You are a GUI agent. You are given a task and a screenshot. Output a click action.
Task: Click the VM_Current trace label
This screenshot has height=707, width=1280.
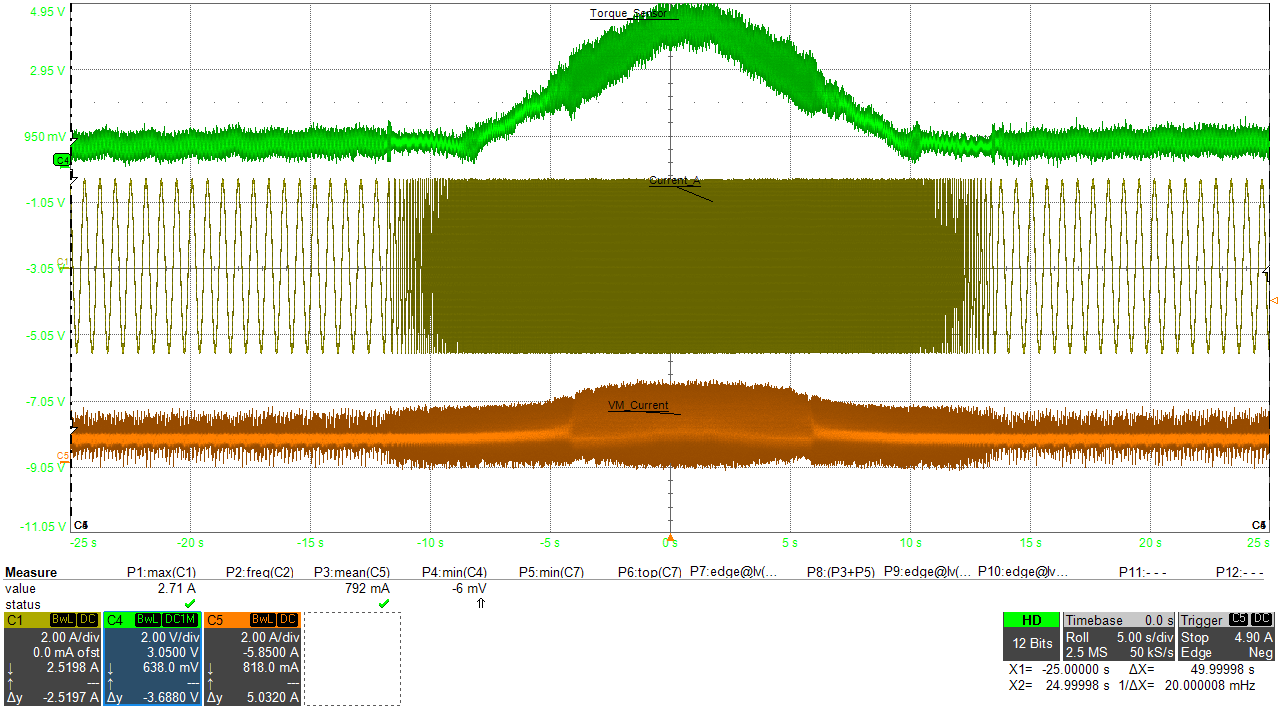pos(638,406)
